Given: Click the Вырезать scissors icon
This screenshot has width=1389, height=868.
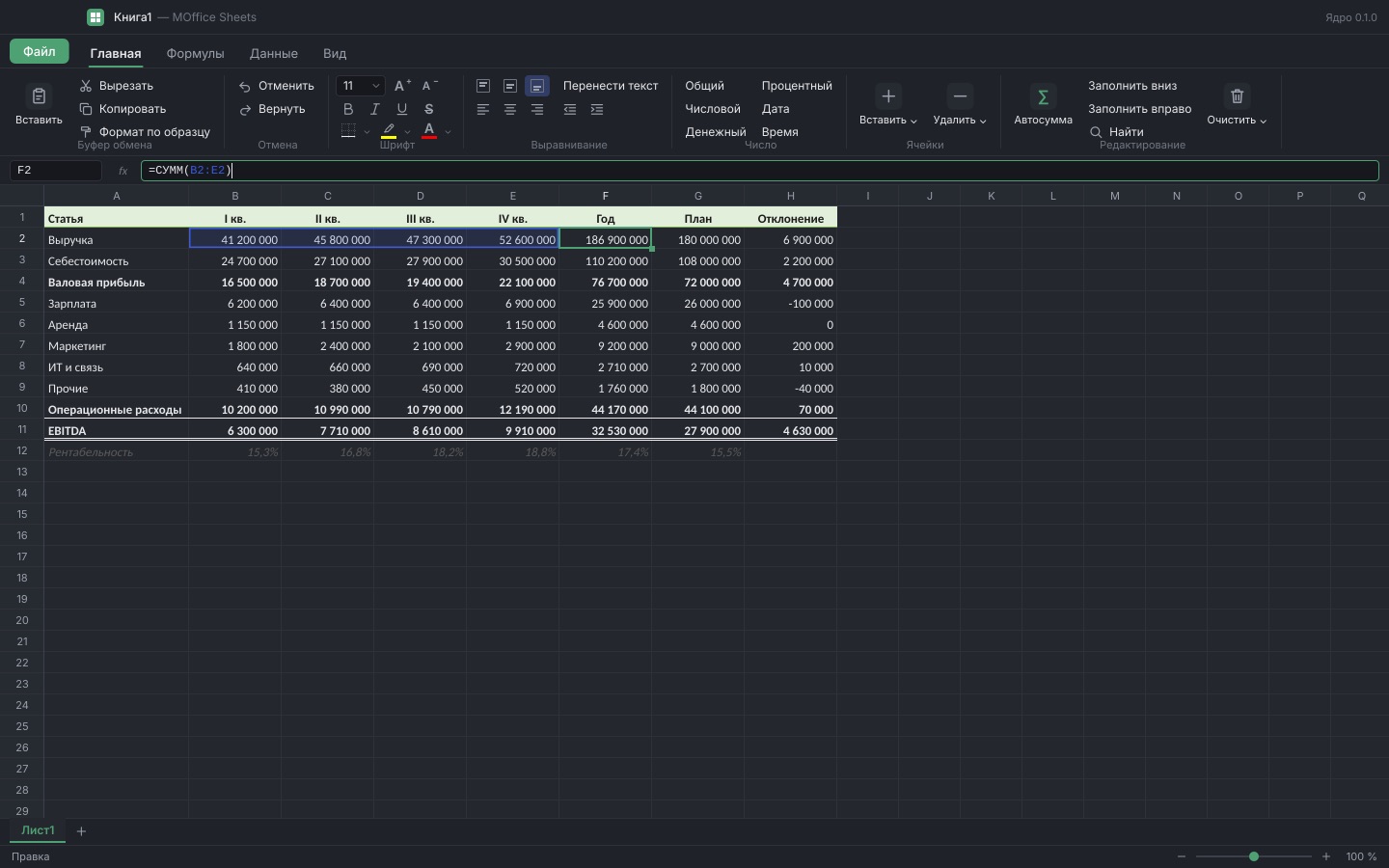Looking at the screenshot, I should click(x=86, y=86).
